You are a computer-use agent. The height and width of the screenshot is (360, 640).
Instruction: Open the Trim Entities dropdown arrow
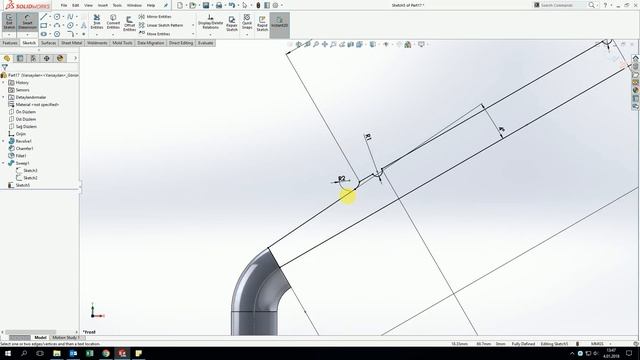[97, 34]
